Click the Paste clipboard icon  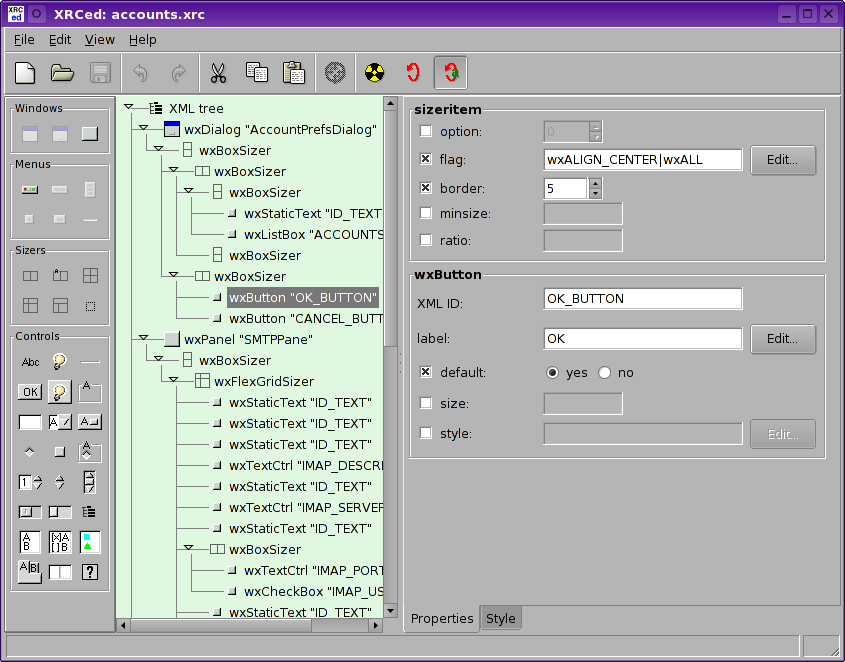pos(293,73)
